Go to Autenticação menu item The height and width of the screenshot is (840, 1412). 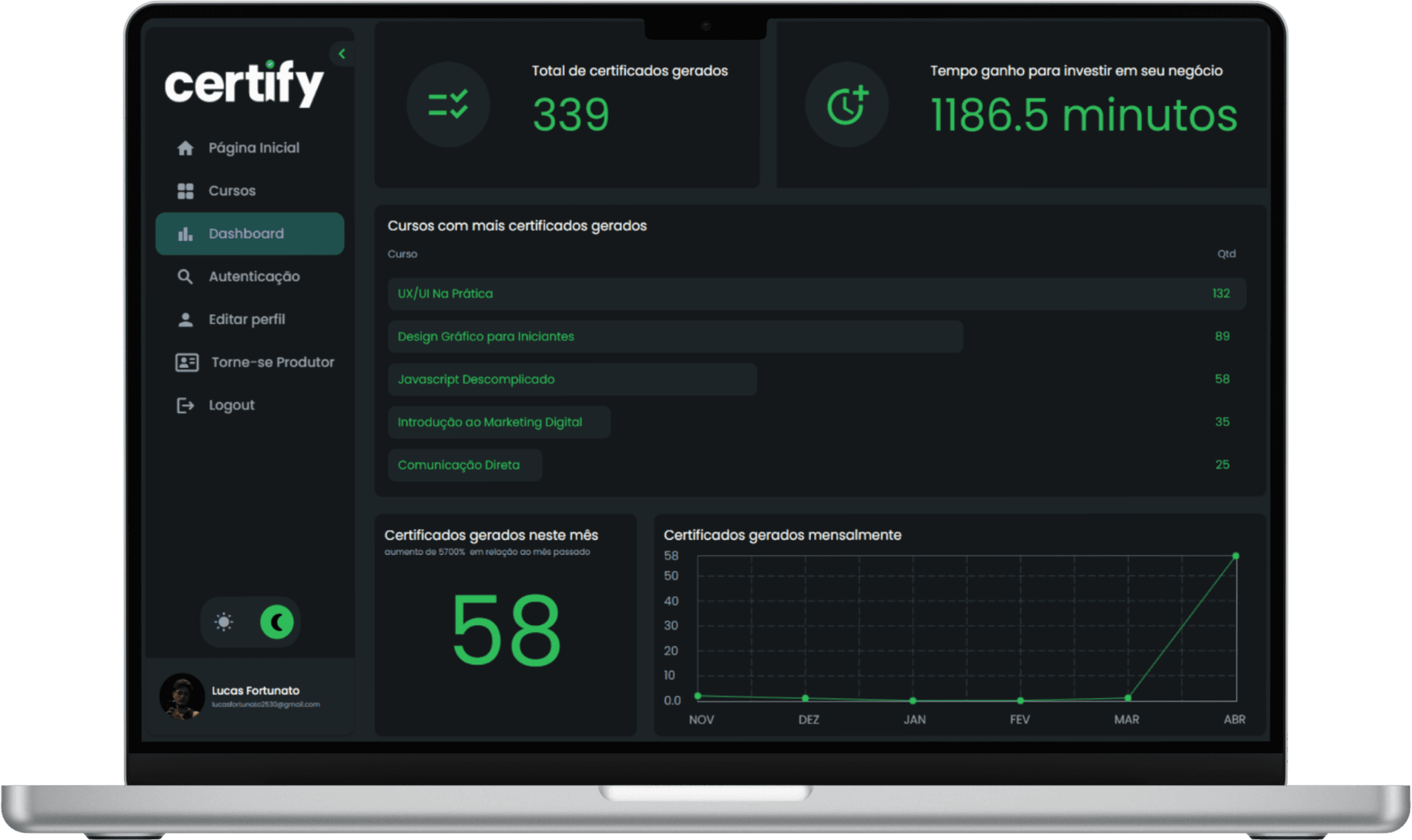(x=254, y=277)
